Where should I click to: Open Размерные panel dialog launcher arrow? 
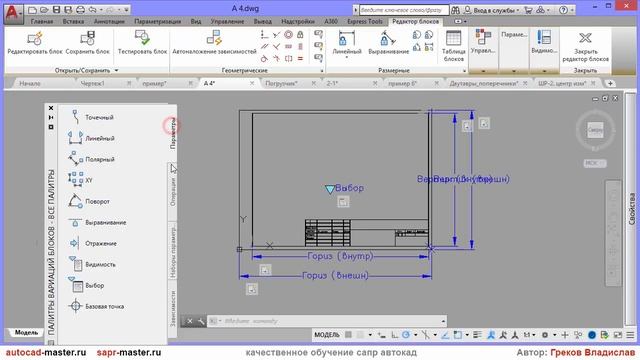click(464, 71)
